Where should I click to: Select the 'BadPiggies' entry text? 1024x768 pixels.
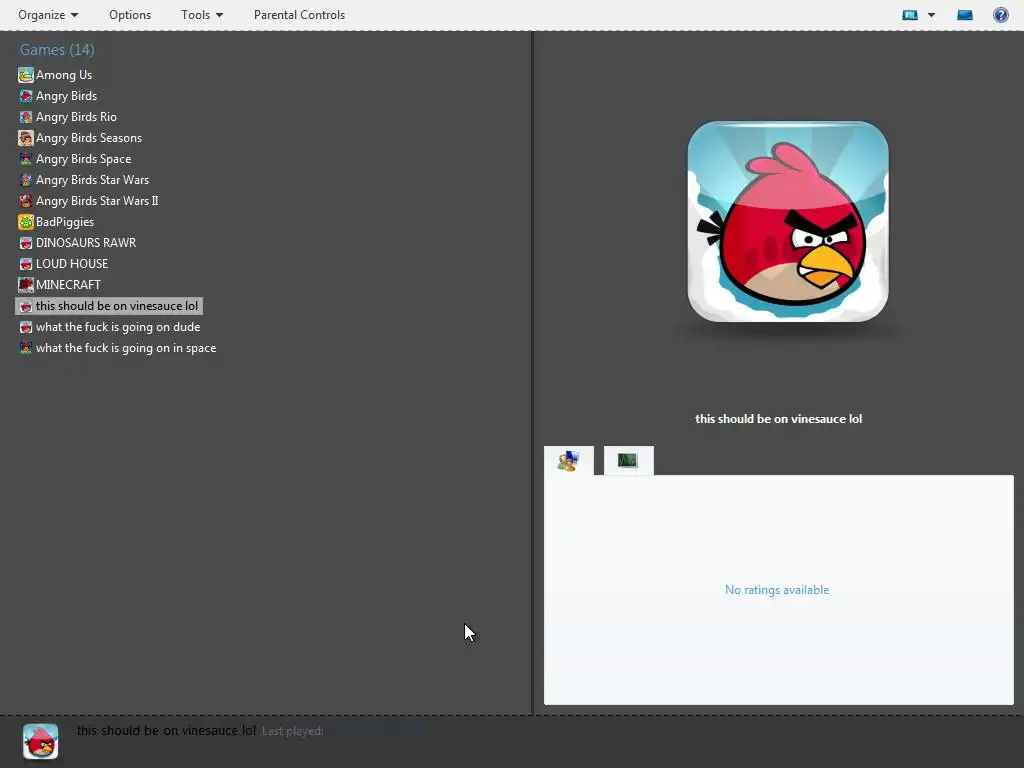coord(65,222)
